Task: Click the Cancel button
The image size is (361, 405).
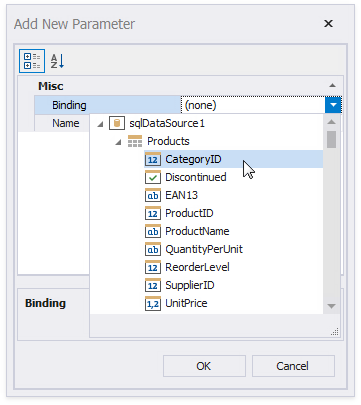Action: [293, 366]
